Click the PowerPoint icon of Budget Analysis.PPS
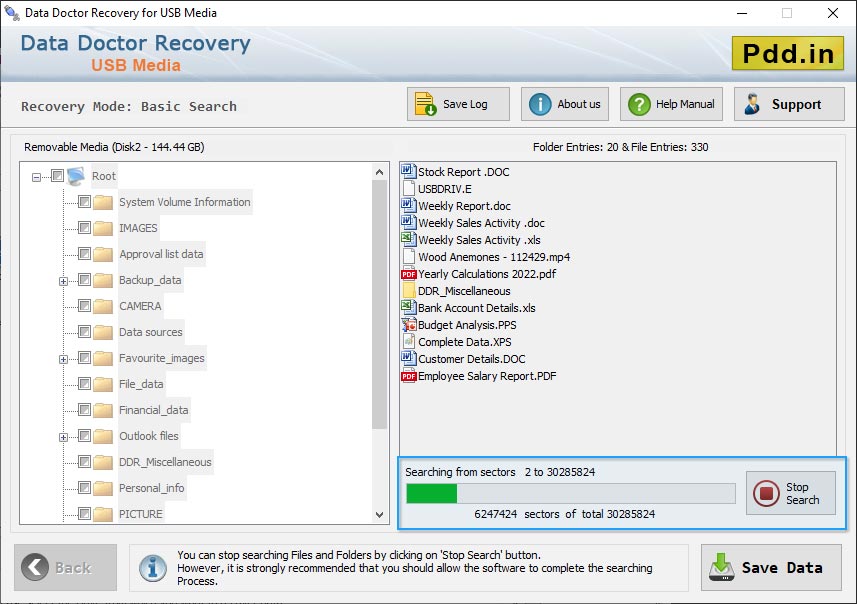The height and width of the screenshot is (604, 857). [408, 325]
